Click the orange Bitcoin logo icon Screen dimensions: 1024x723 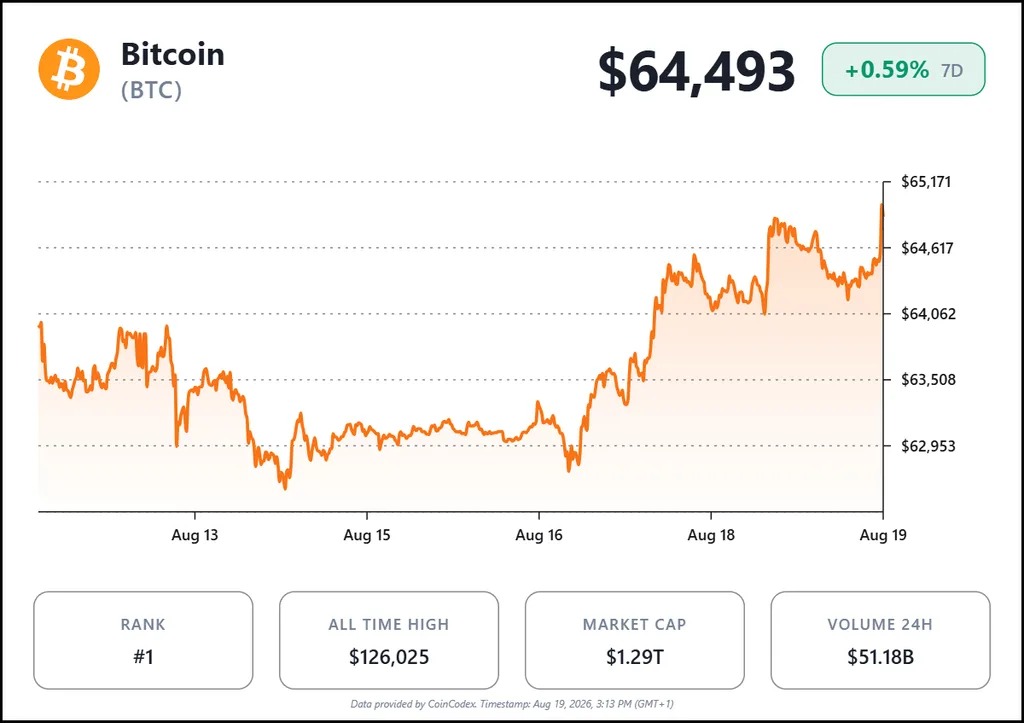click(x=69, y=69)
